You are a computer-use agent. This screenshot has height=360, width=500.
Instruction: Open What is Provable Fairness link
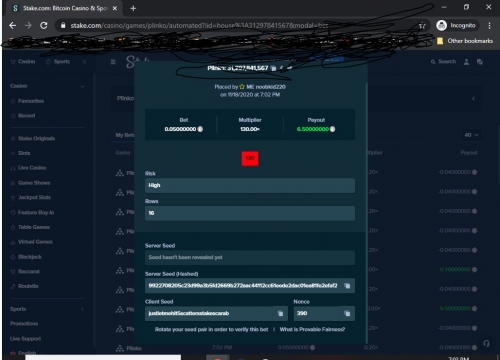[x=312, y=329]
